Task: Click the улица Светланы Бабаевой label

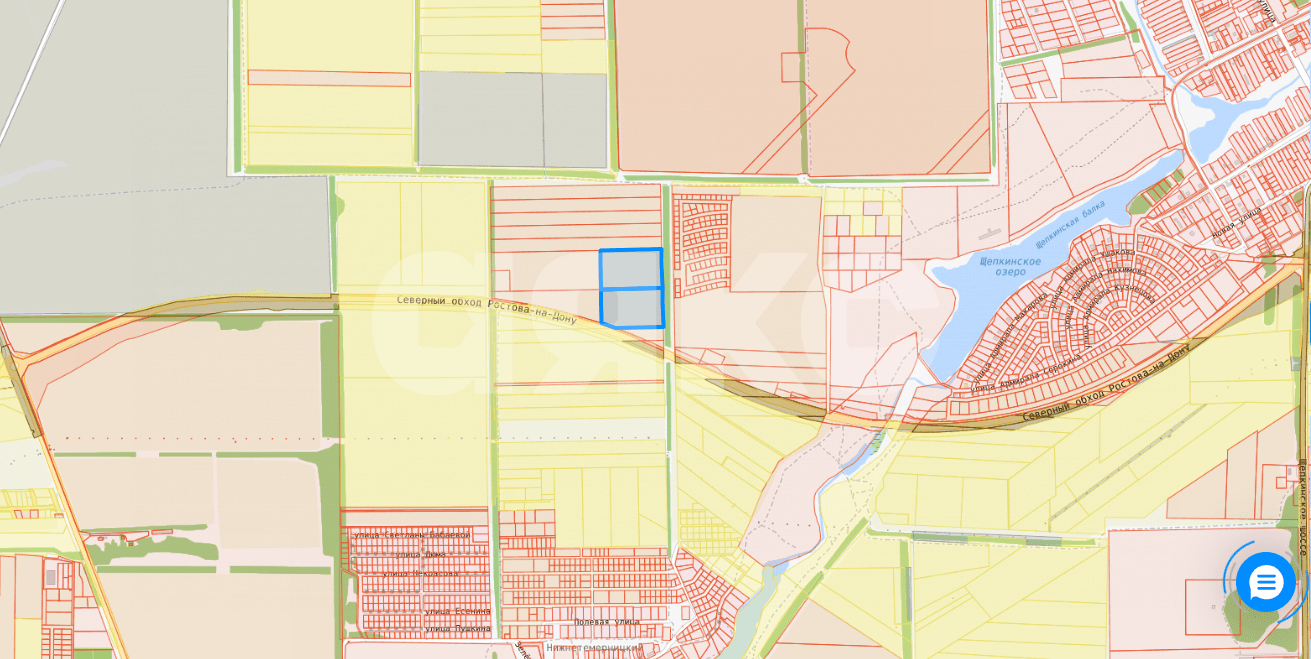Action: [x=411, y=535]
